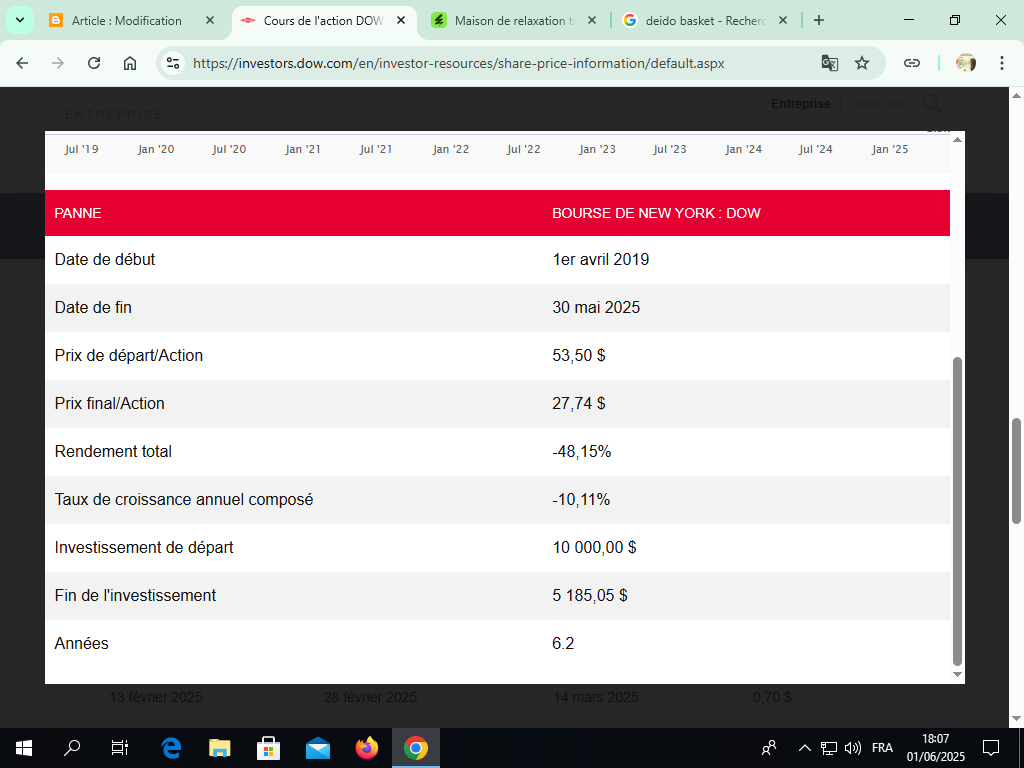Viewport: 1024px width, 768px height.
Task: Open Microsoft Store from the taskbar
Action: click(268, 748)
